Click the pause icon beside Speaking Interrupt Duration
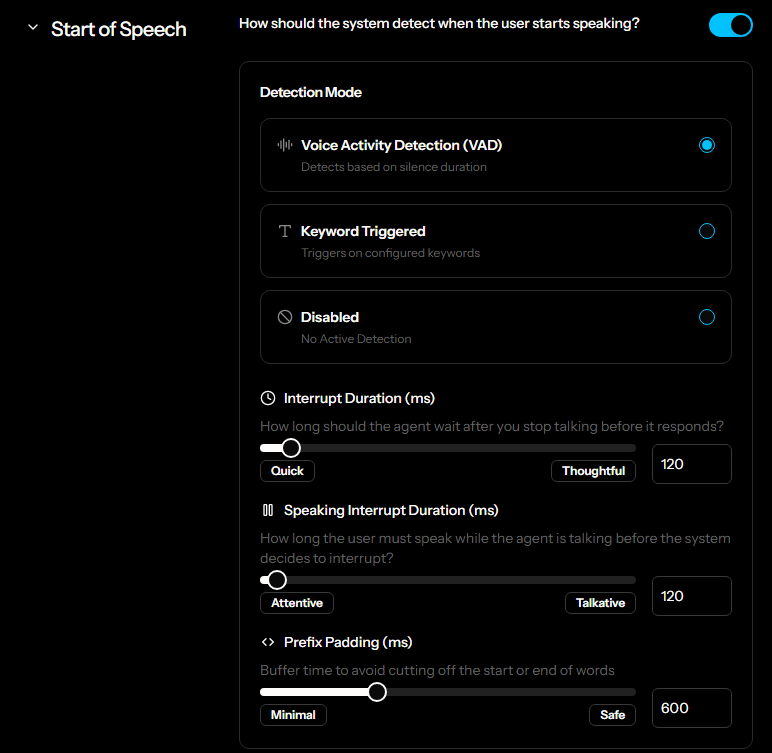Image resolution: width=772 pixels, height=753 pixels. coord(268,510)
